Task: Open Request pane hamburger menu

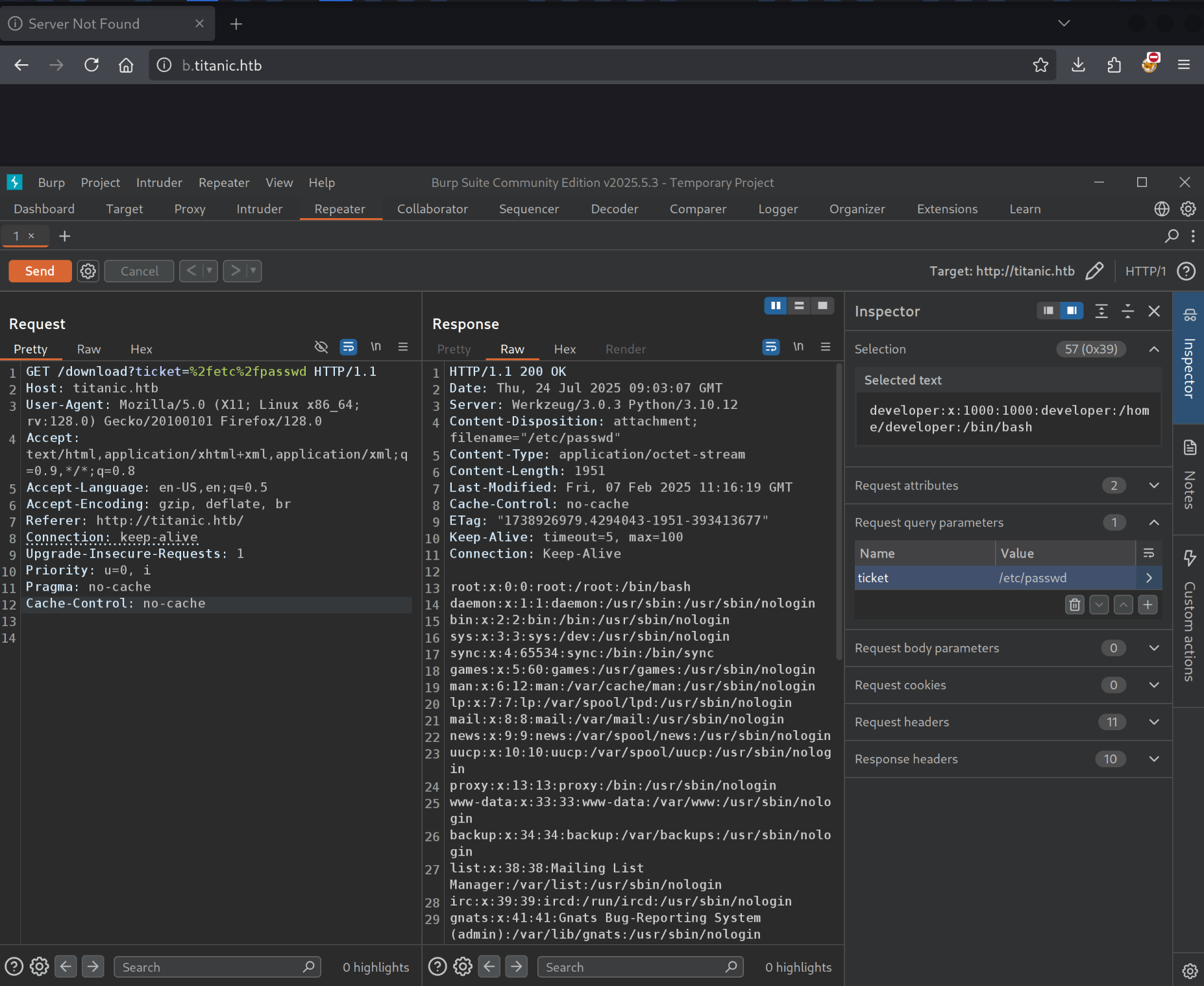Action: point(403,347)
